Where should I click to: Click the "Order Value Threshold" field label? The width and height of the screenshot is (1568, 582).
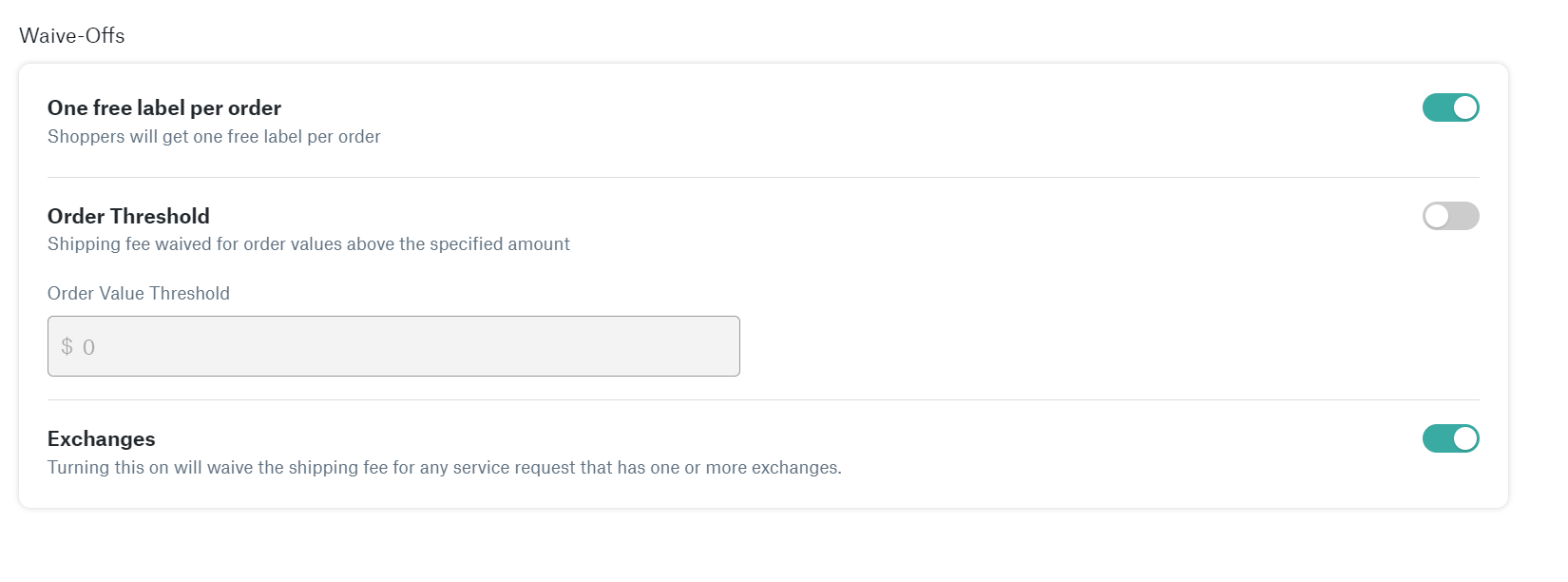139,294
